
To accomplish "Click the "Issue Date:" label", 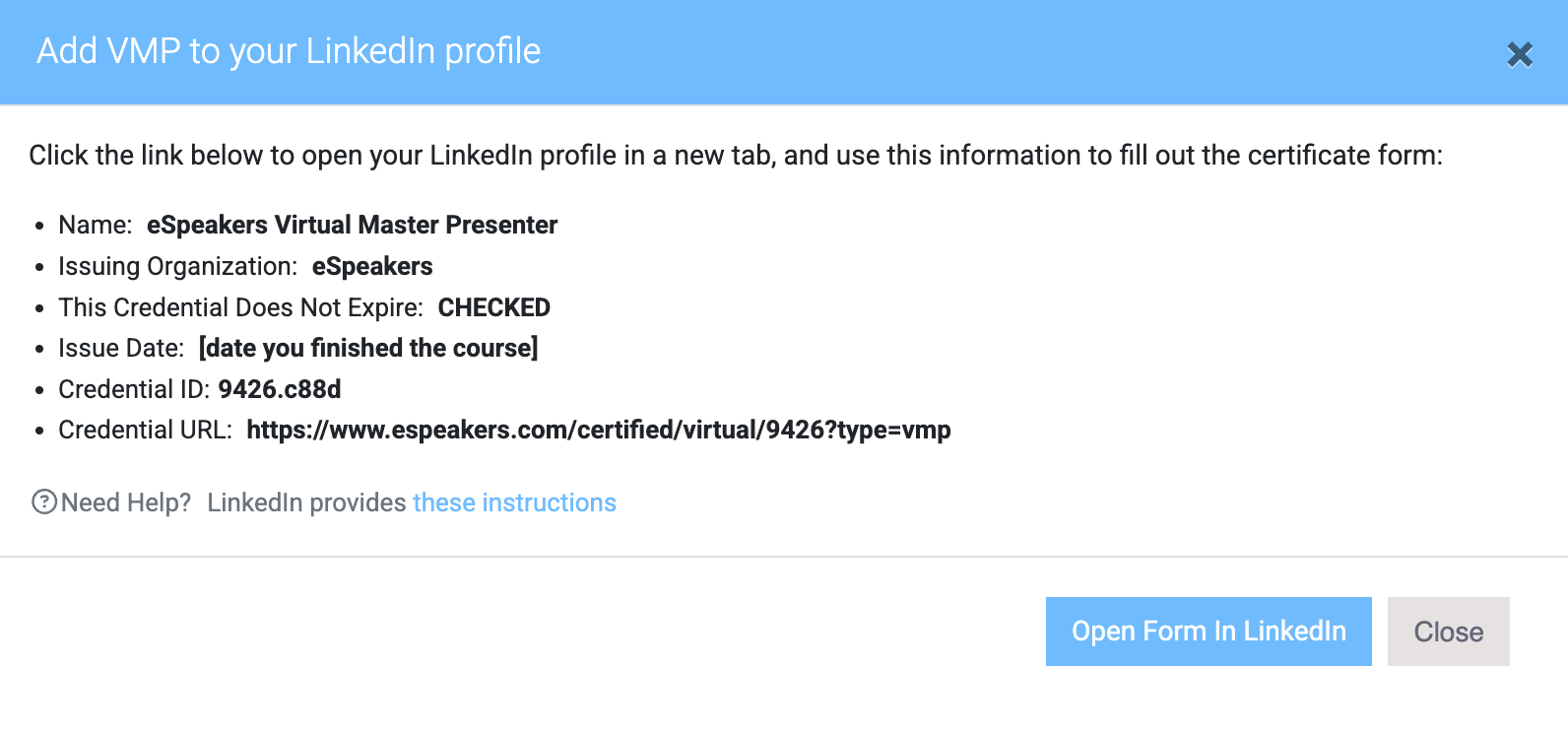I will (x=121, y=349).
